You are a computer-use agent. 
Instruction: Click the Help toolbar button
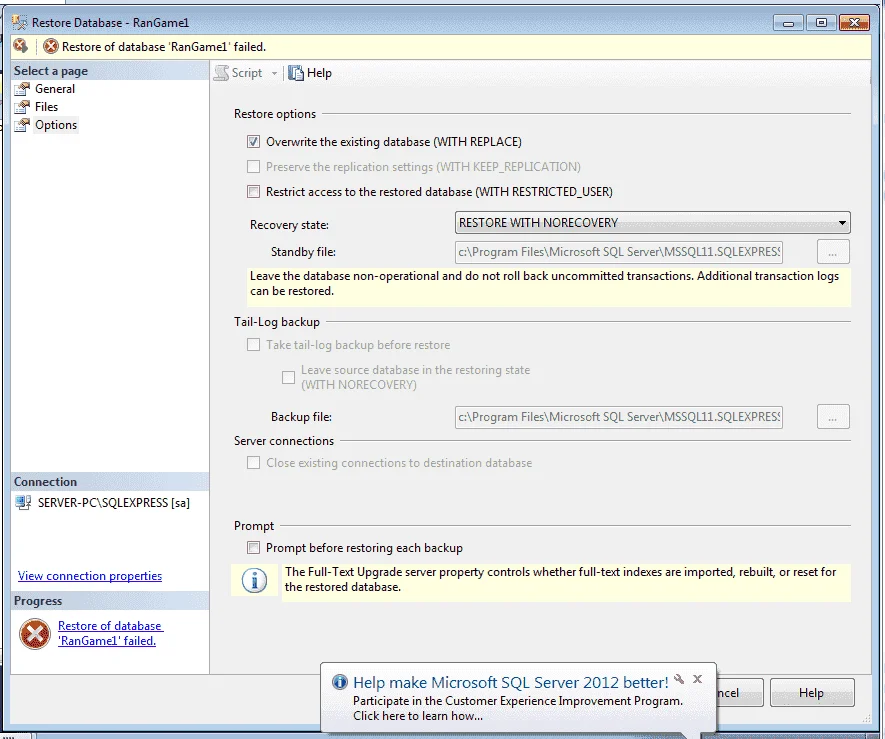(x=310, y=73)
